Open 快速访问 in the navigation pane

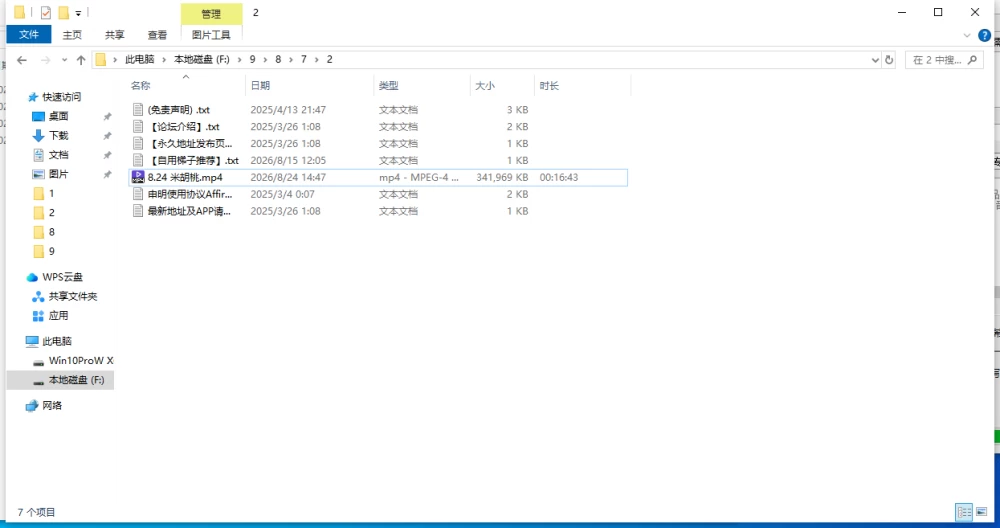coord(61,97)
